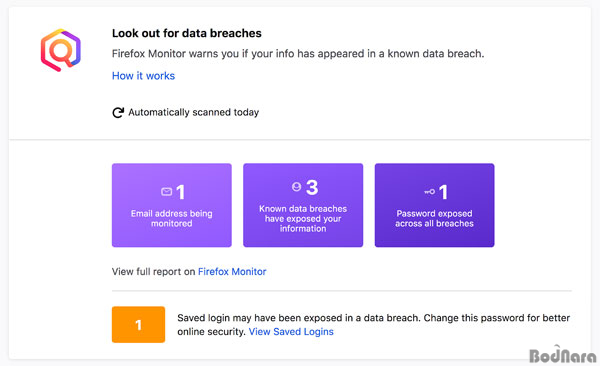Select the Email address being monitored card
Screen dimensions: 600x366
171,205
